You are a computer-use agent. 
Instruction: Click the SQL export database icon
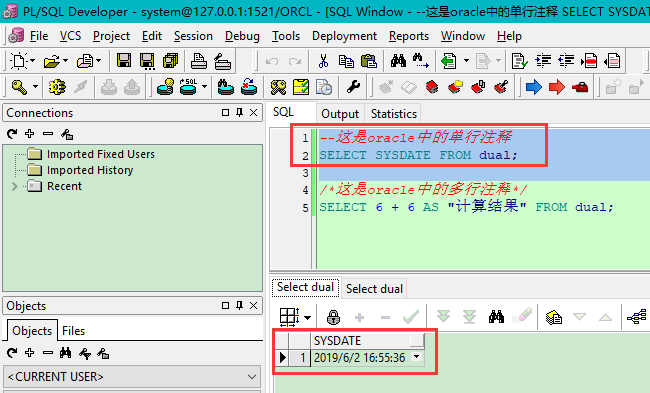(x=189, y=87)
